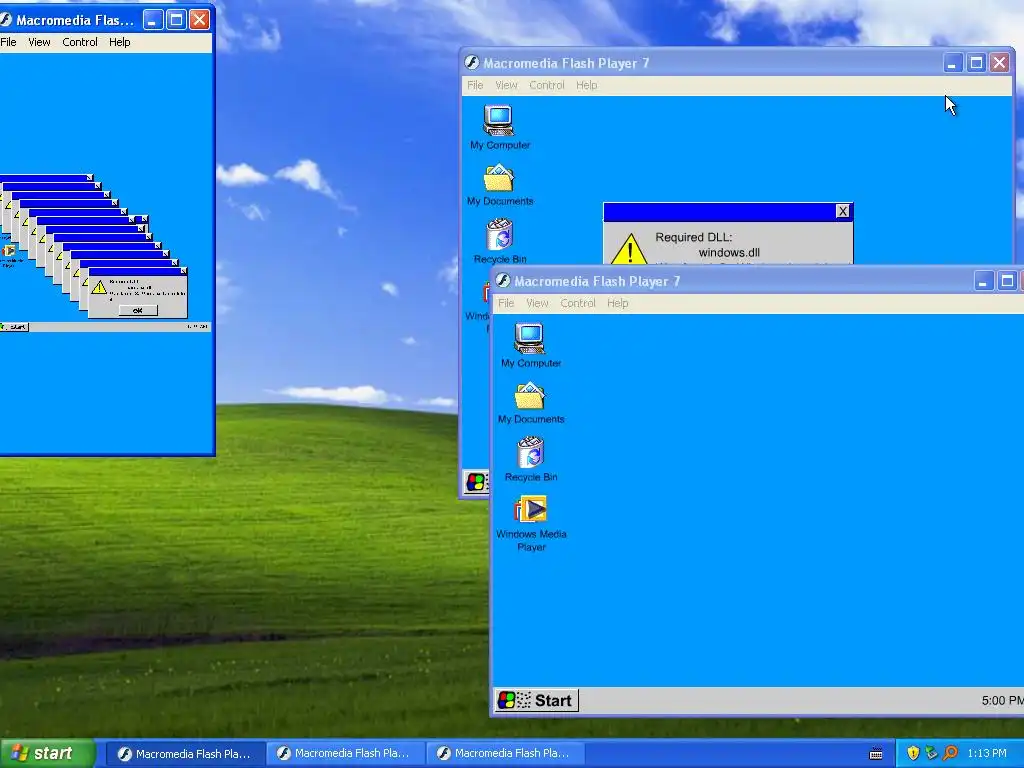
Task: Click the 5:00 PM clock in front Flash window
Action: [x=1002, y=701]
